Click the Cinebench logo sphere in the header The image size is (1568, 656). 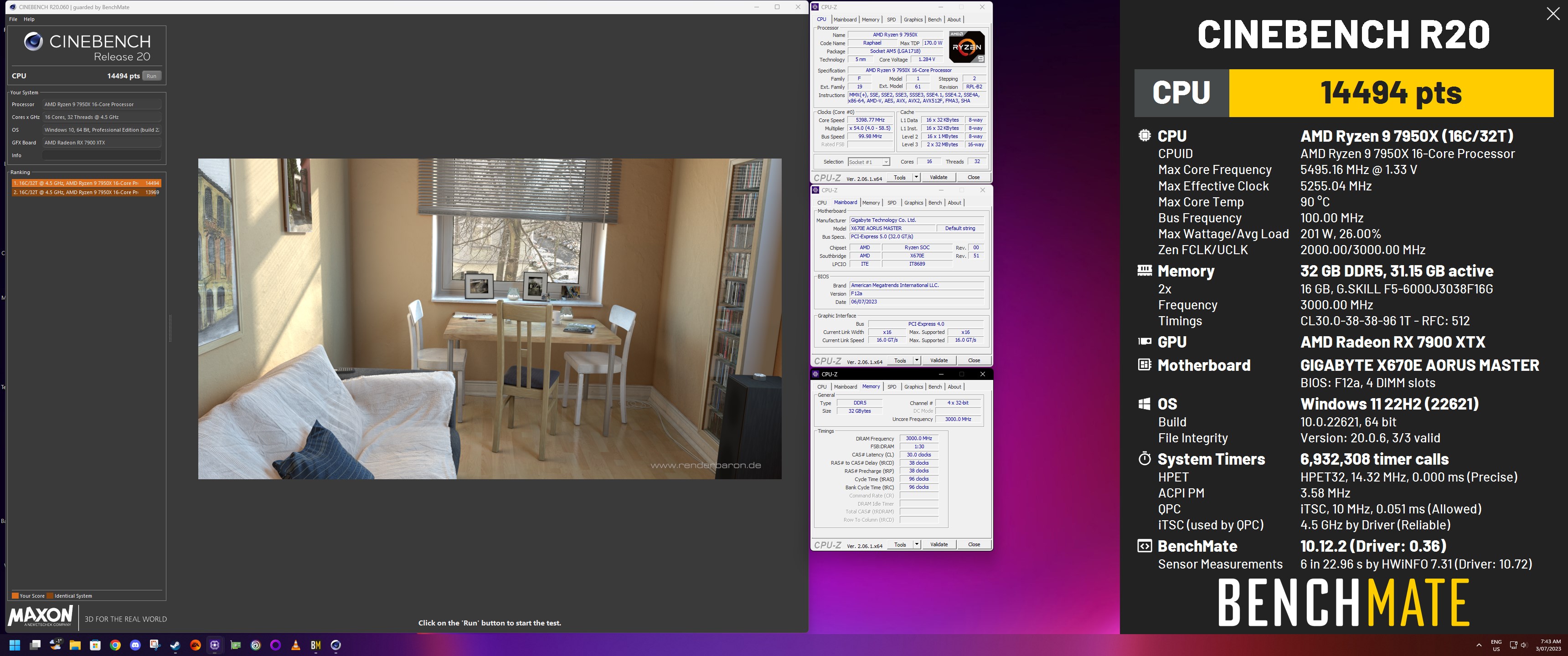tap(33, 41)
